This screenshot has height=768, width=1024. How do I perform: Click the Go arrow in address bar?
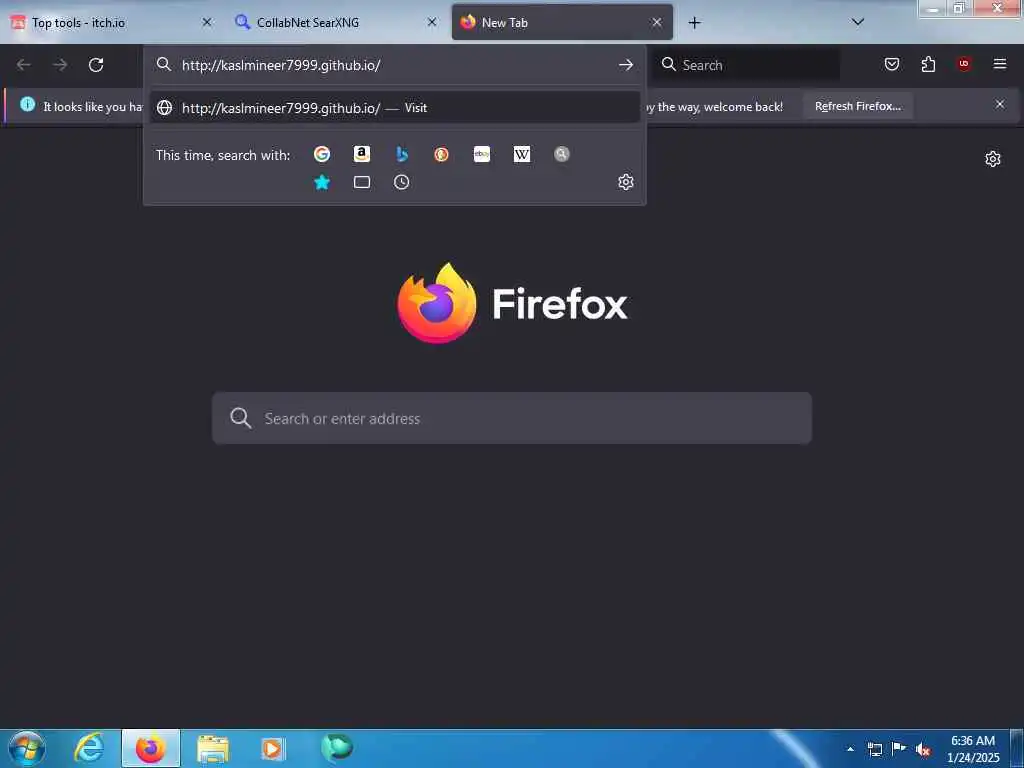click(626, 65)
